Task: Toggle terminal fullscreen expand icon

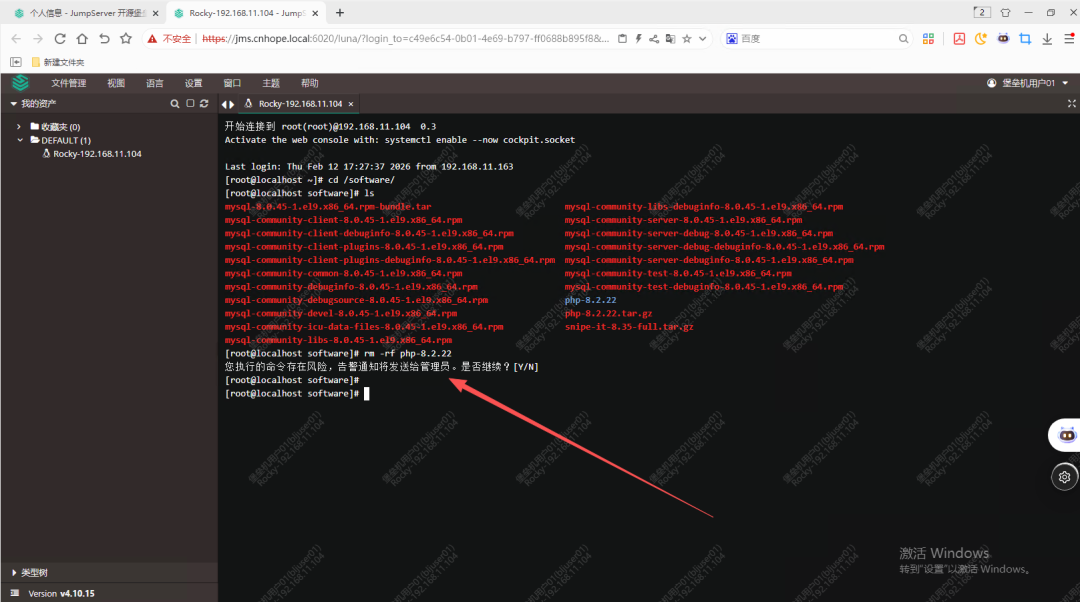Action: [x=1071, y=103]
